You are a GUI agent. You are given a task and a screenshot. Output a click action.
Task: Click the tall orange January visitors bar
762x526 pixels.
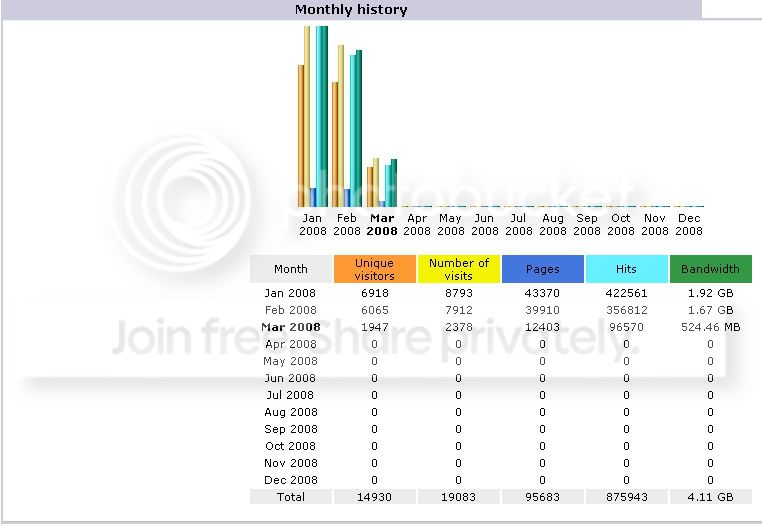(x=301, y=136)
